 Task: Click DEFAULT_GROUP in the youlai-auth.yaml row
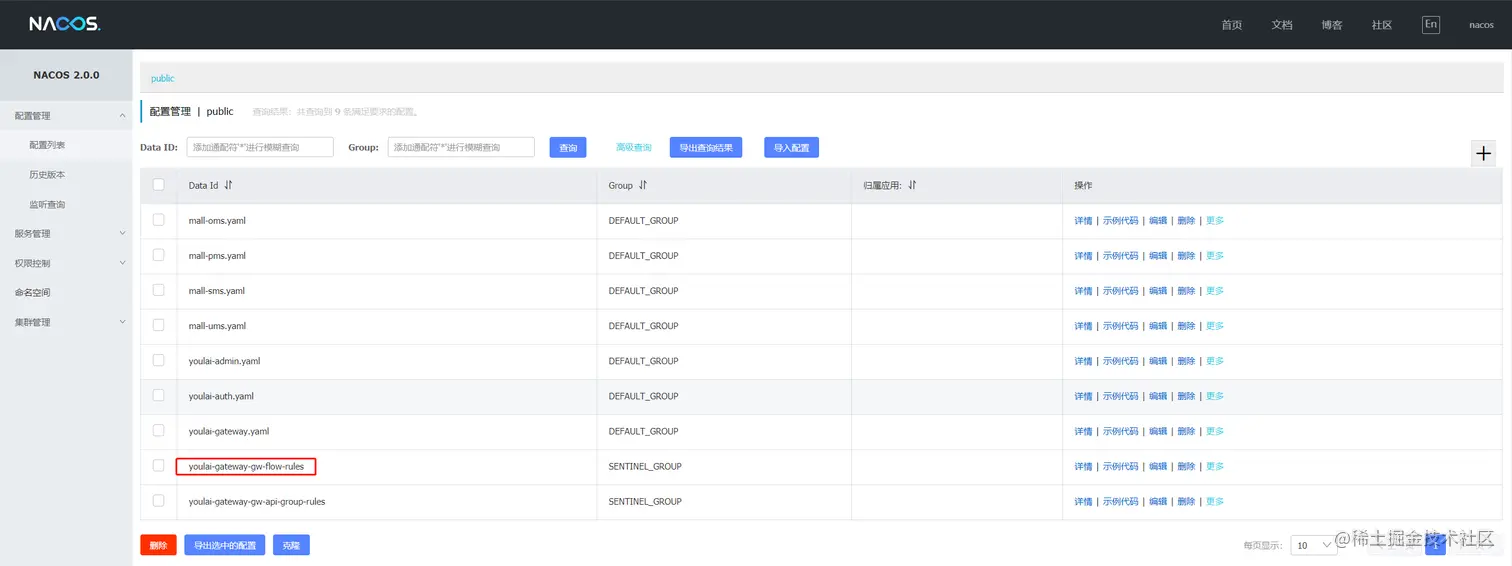[x=643, y=396]
